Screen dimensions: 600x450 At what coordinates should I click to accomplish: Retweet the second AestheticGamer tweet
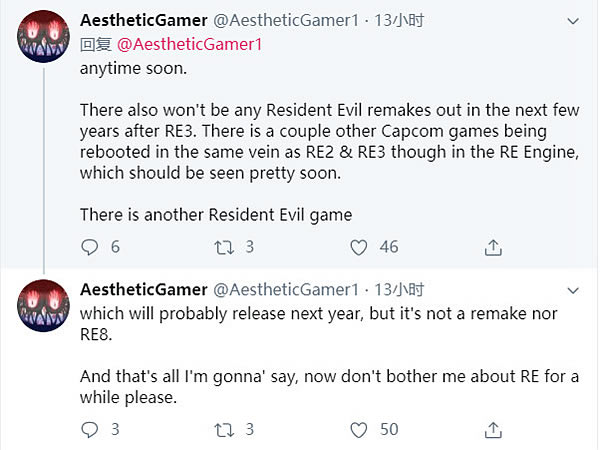(224, 429)
